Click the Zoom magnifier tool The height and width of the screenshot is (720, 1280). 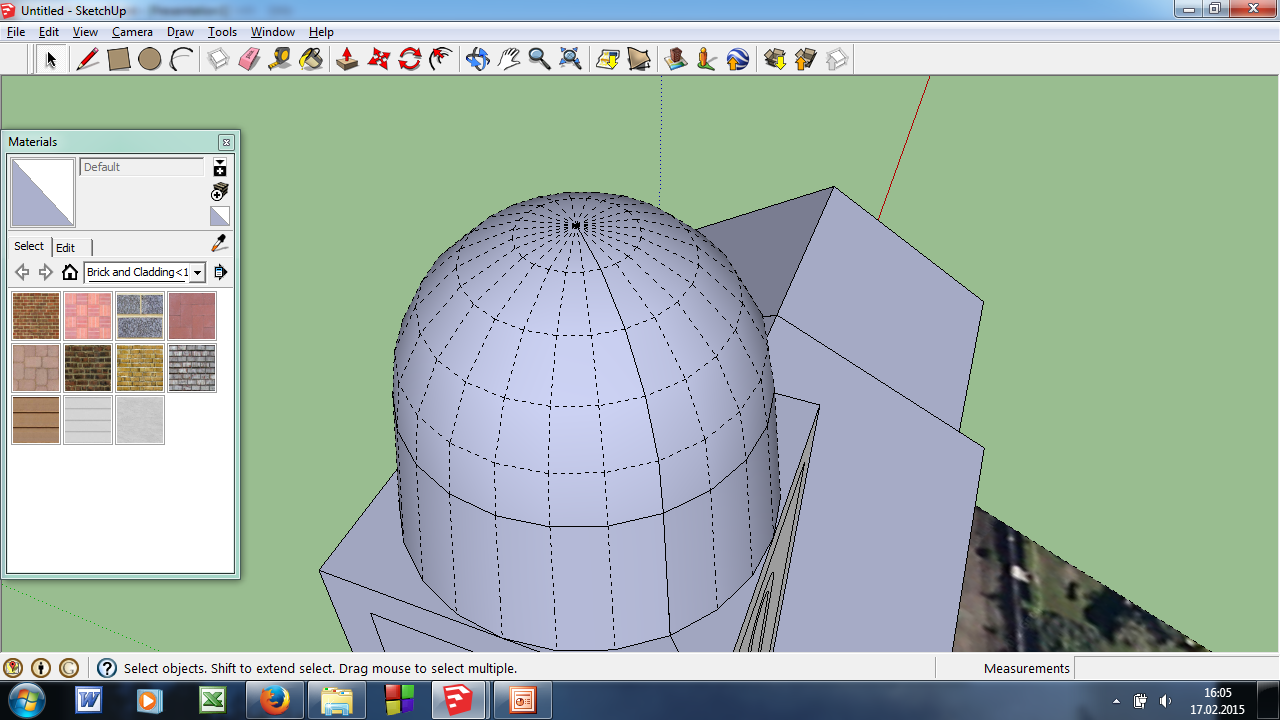pyautogui.click(x=539, y=60)
